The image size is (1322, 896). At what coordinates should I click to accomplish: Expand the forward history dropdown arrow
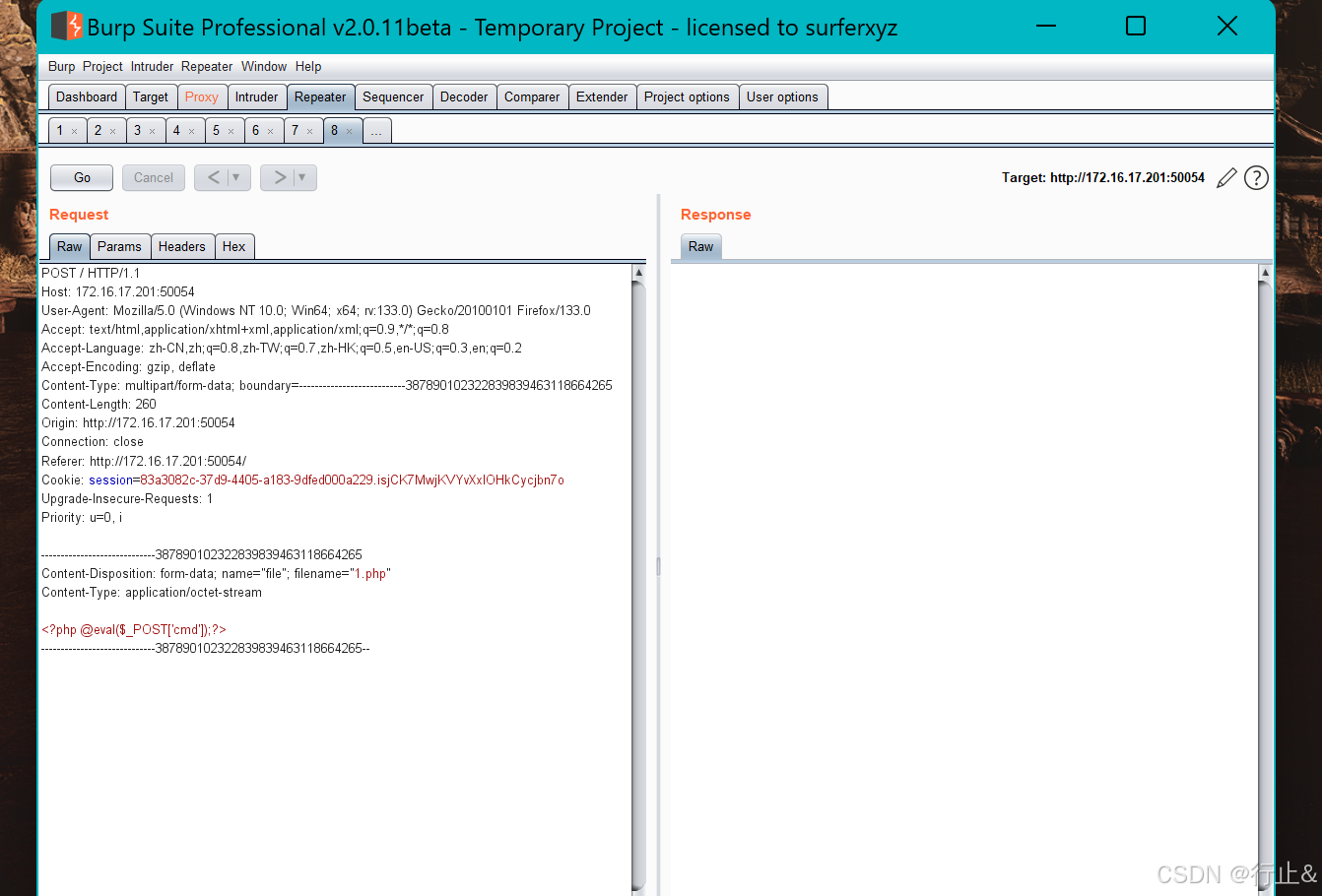301,177
